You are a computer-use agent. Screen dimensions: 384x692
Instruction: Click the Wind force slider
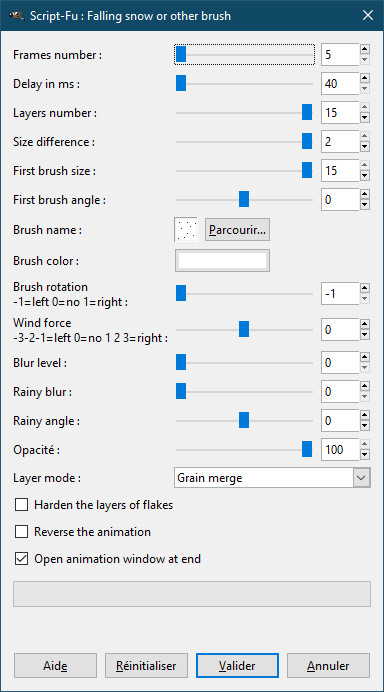[245, 329]
